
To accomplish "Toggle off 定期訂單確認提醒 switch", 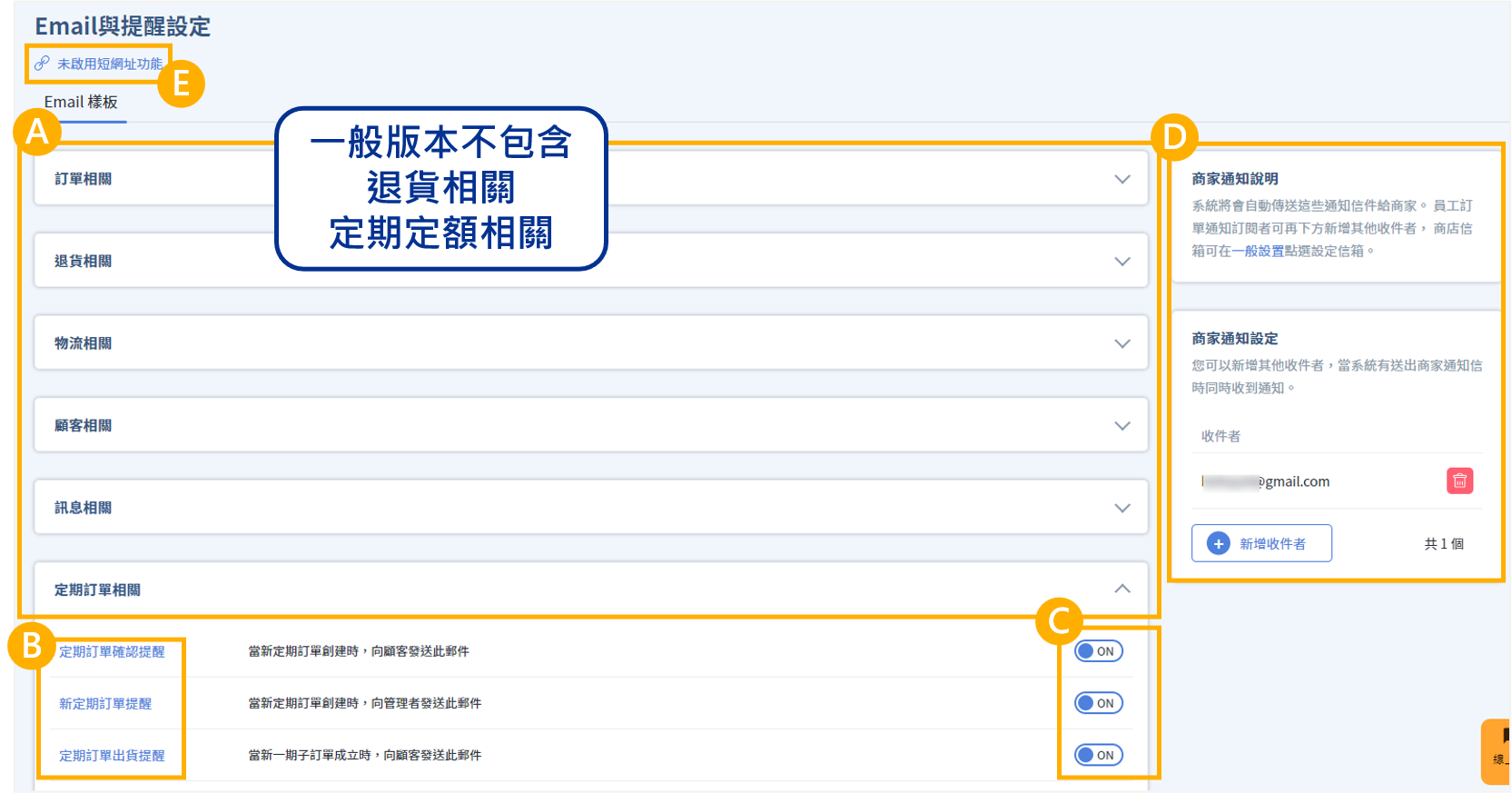I will (x=1098, y=651).
